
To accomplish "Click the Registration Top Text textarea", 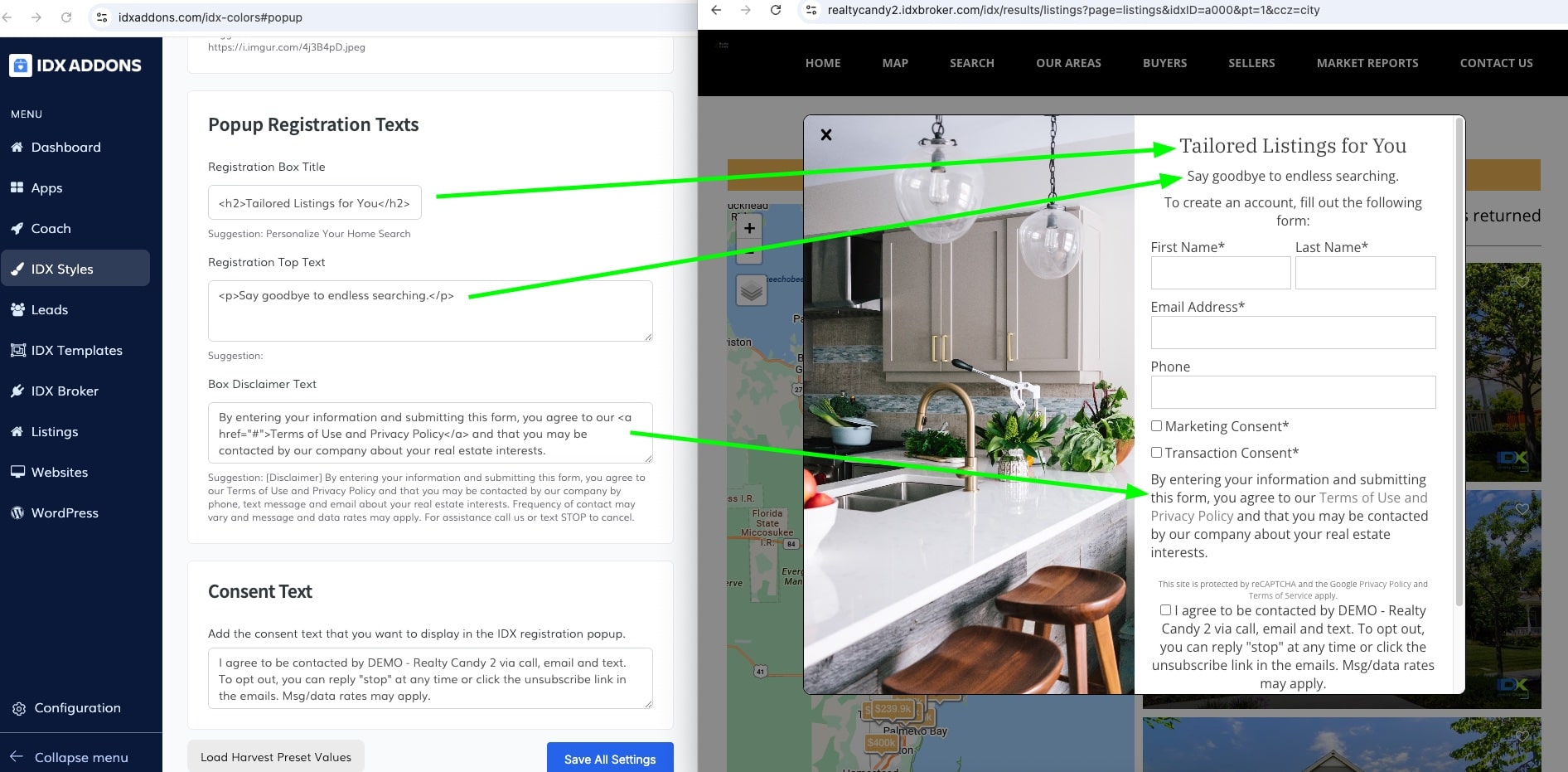I will point(430,311).
